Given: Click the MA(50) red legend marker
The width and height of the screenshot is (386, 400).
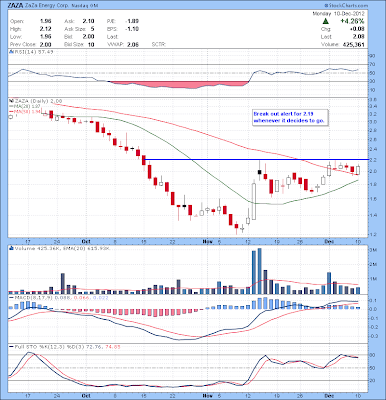Looking at the screenshot, I should [11, 111].
